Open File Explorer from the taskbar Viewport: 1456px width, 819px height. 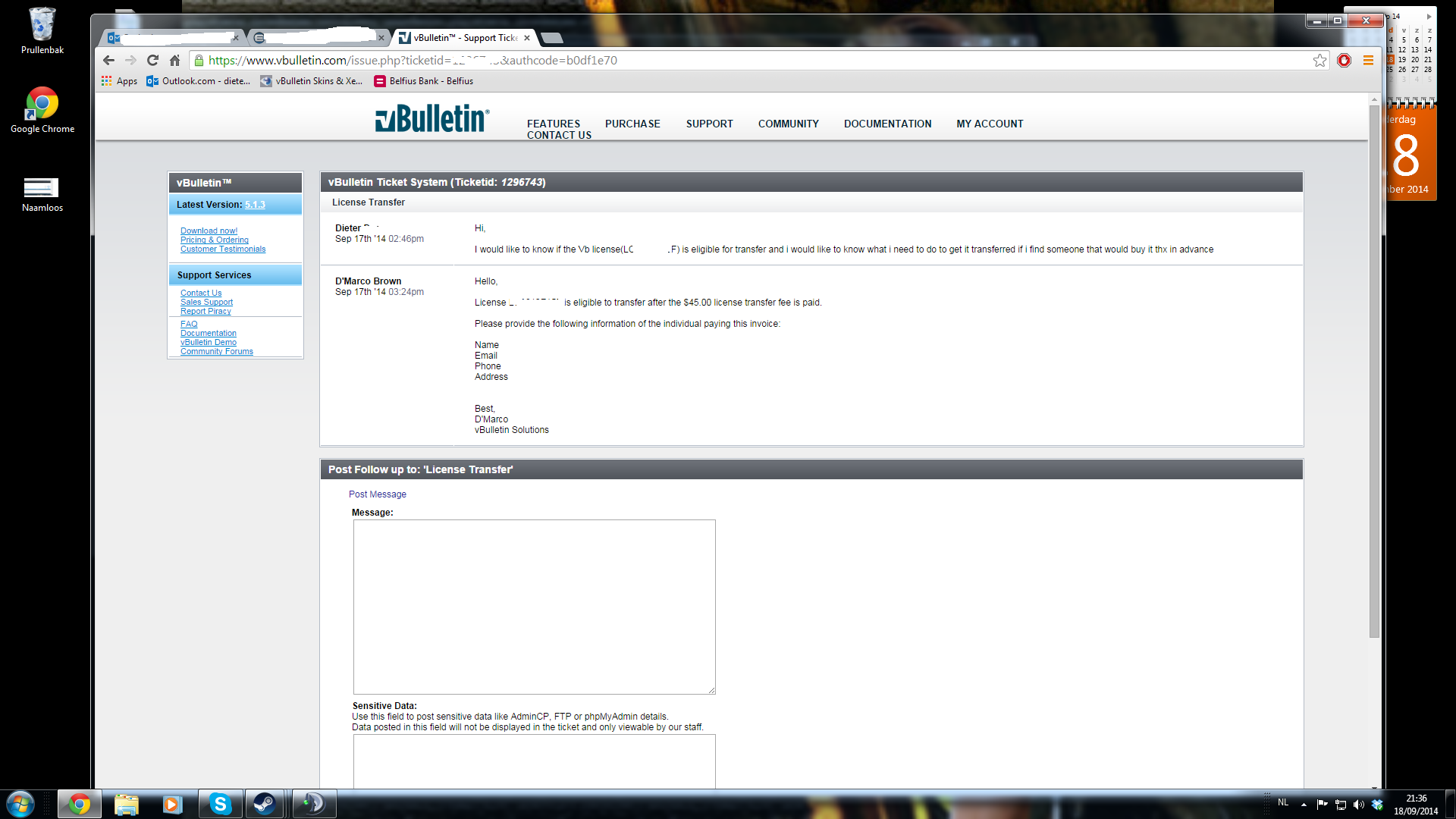[127, 804]
